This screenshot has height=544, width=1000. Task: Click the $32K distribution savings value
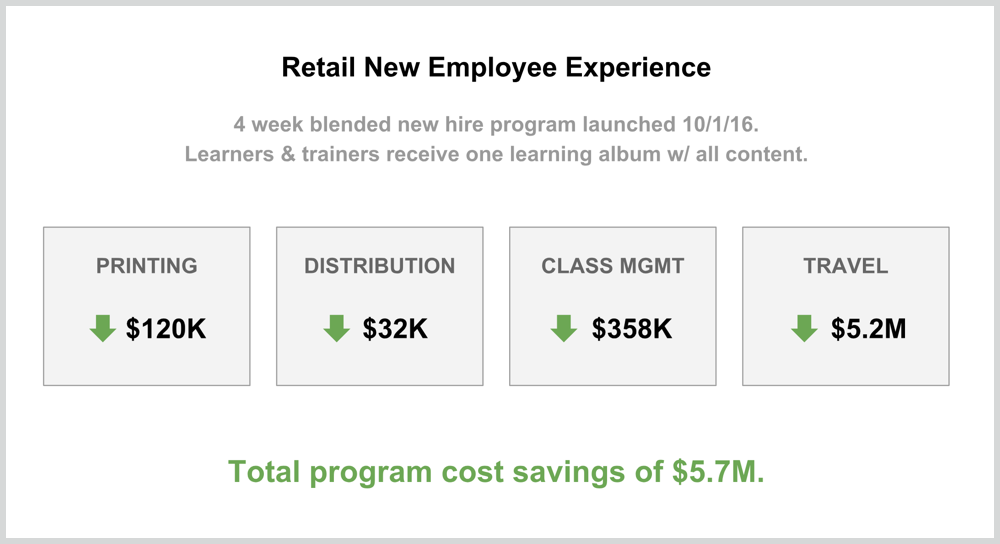click(x=395, y=329)
